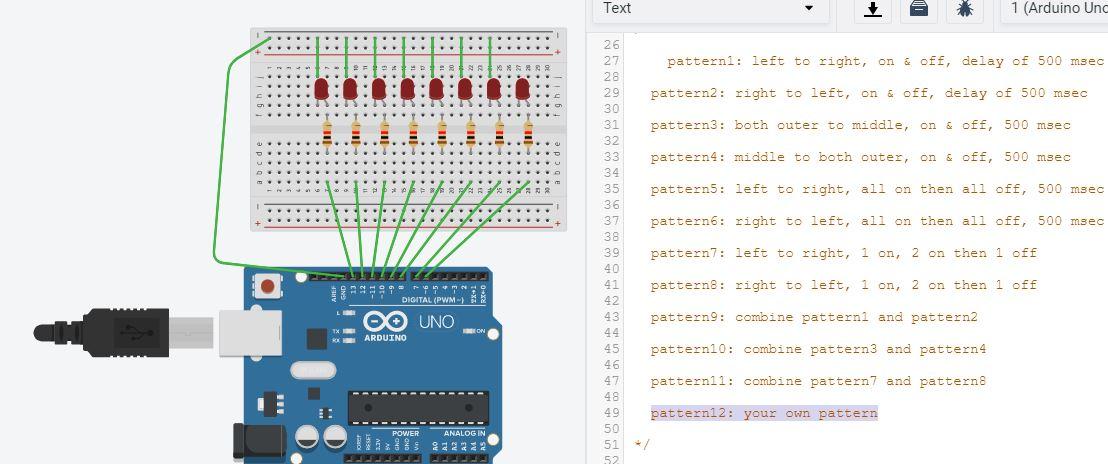
Task: Click line number 27 in the gutter
Action: (611, 61)
